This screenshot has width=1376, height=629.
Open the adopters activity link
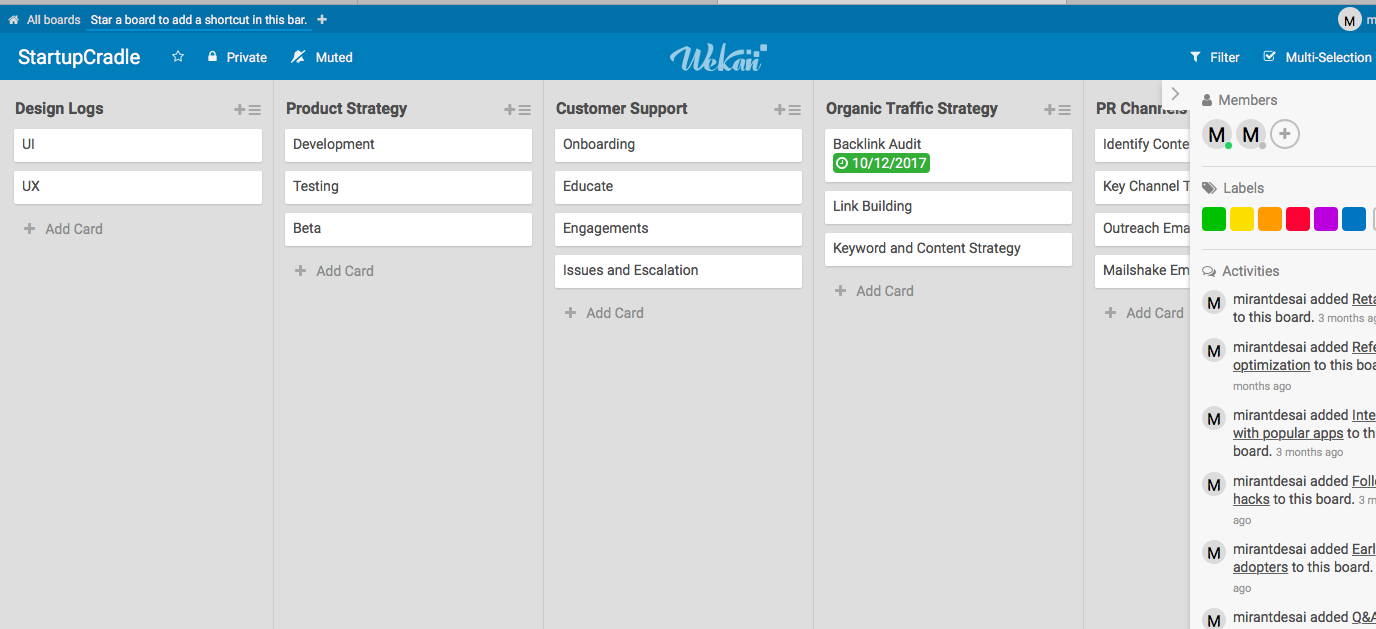(1260, 568)
